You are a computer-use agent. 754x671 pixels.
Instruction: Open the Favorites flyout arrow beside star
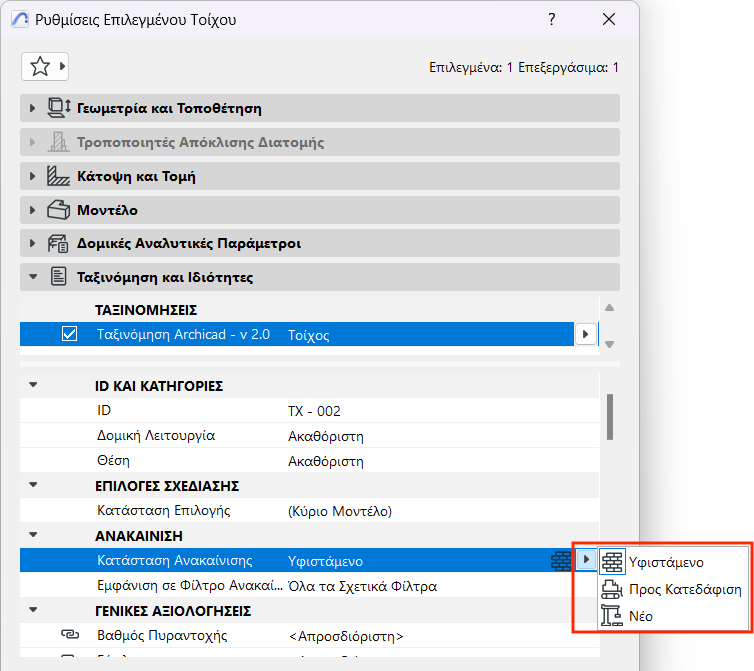[x=62, y=66]
